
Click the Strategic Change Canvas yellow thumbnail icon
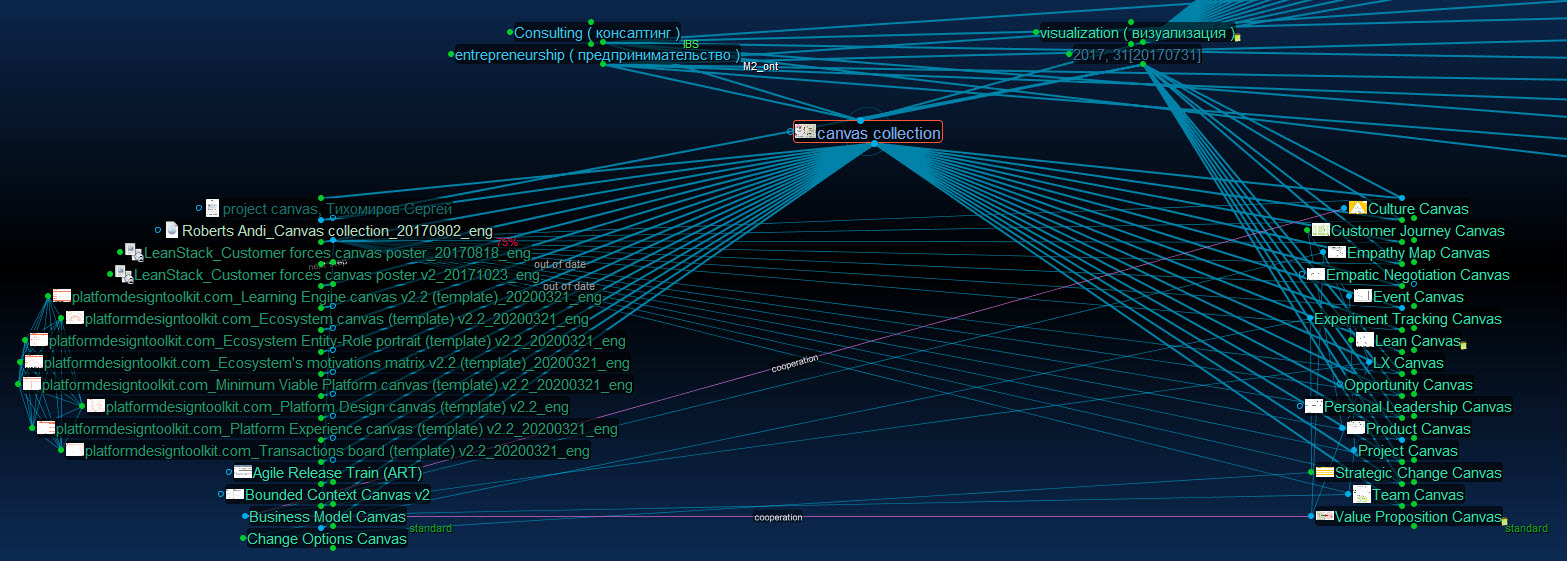[x=1323, y=472]
